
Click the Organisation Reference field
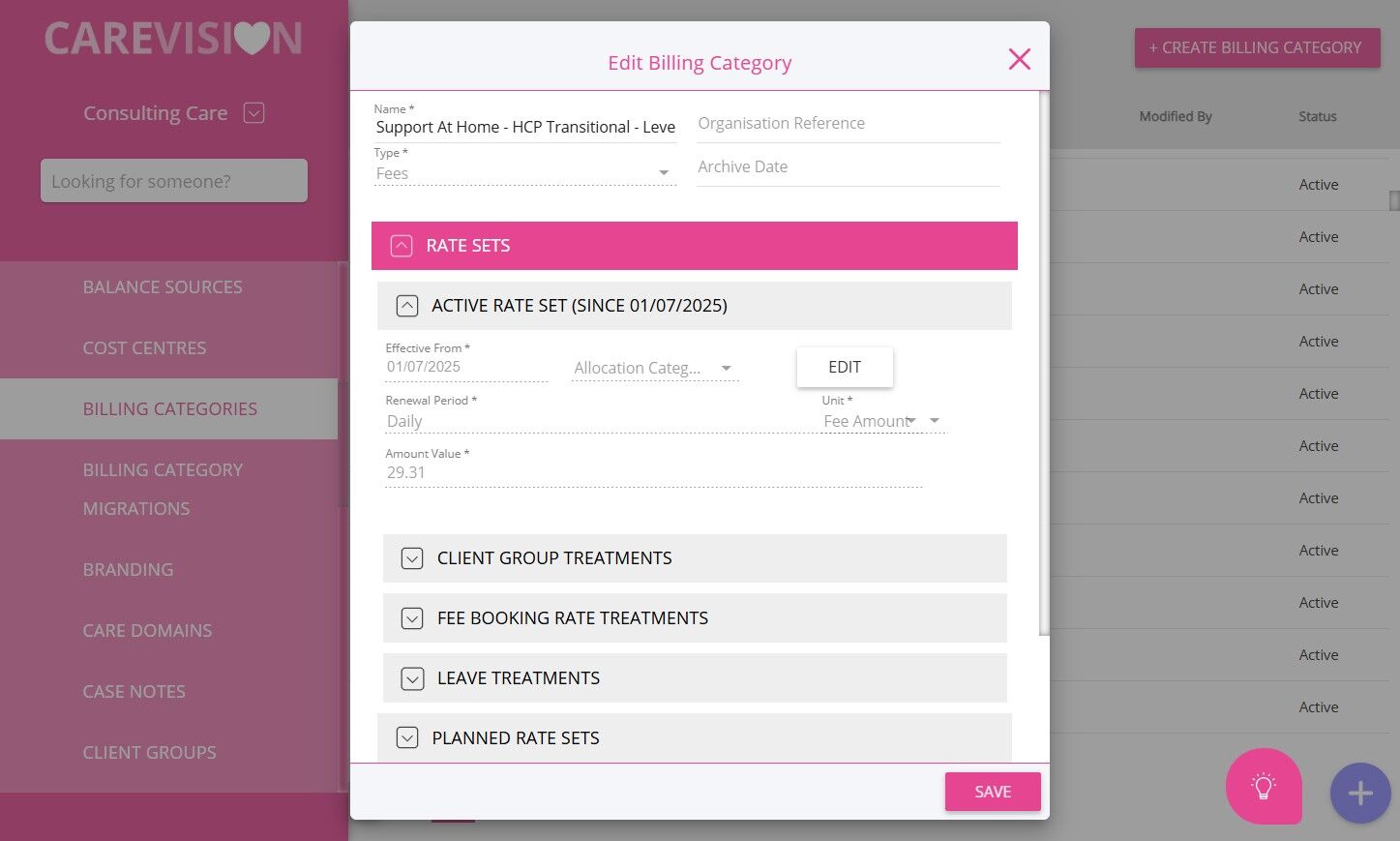pos(849,124)
